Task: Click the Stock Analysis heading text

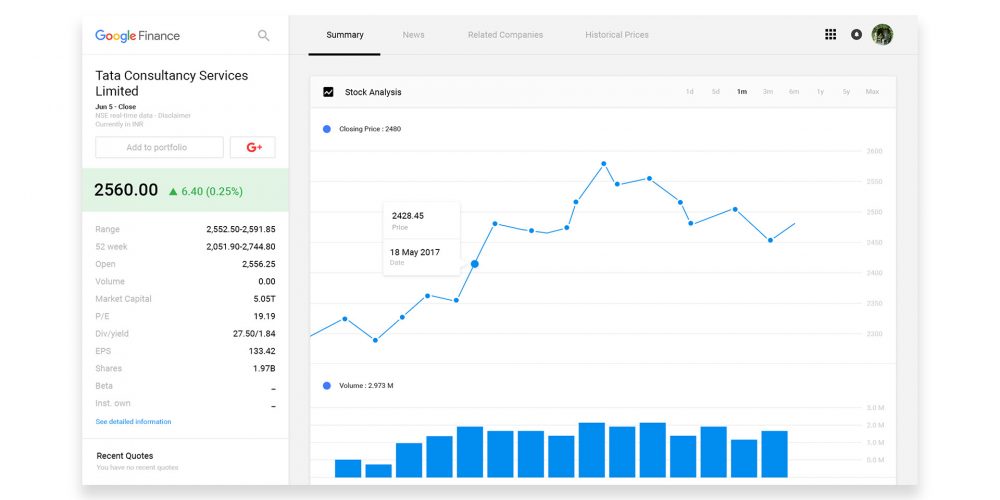Action: (x=373, y=92)
